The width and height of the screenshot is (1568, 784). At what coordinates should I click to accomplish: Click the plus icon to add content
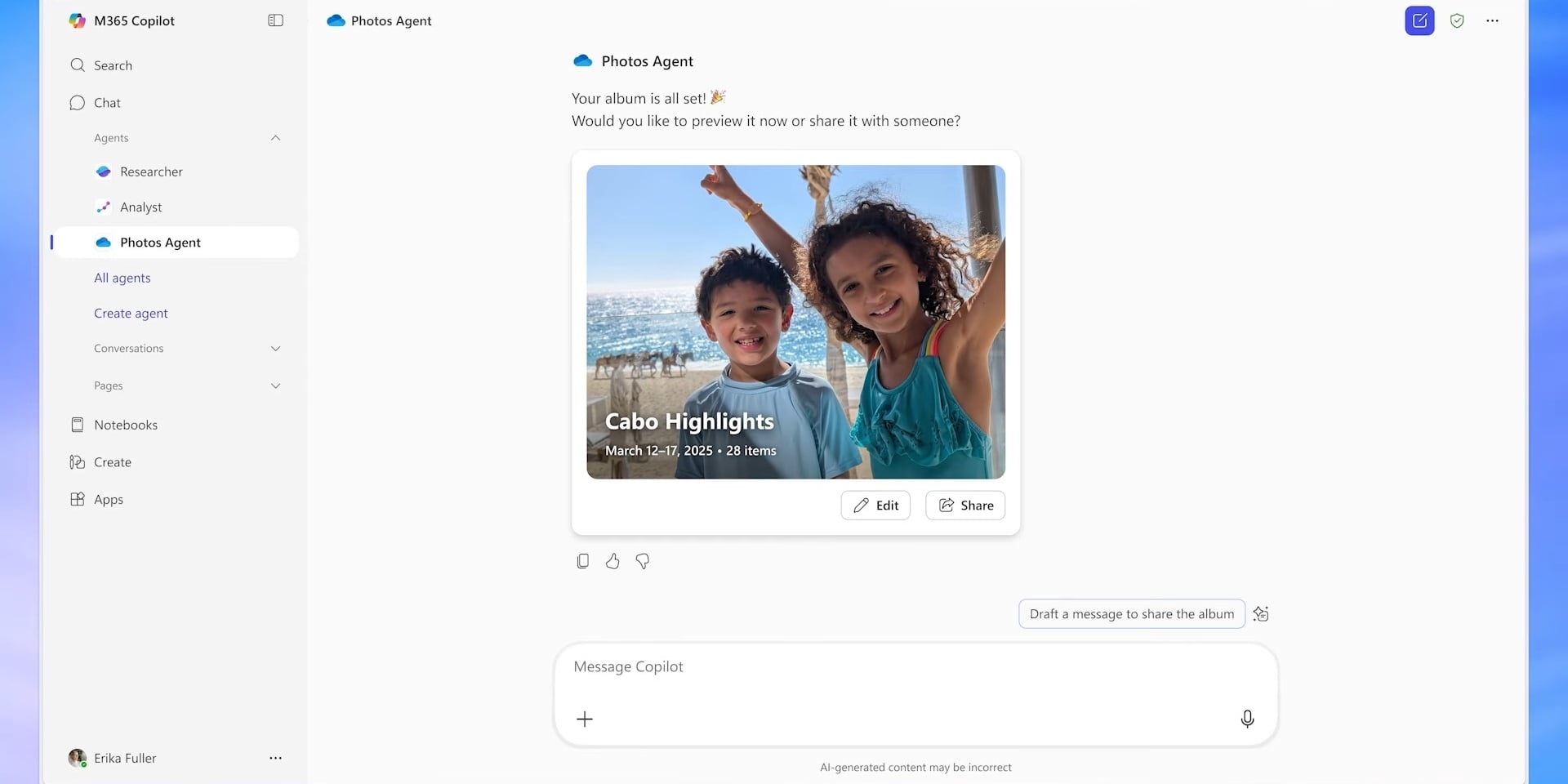pyautogui.click(x=585, y=719)
